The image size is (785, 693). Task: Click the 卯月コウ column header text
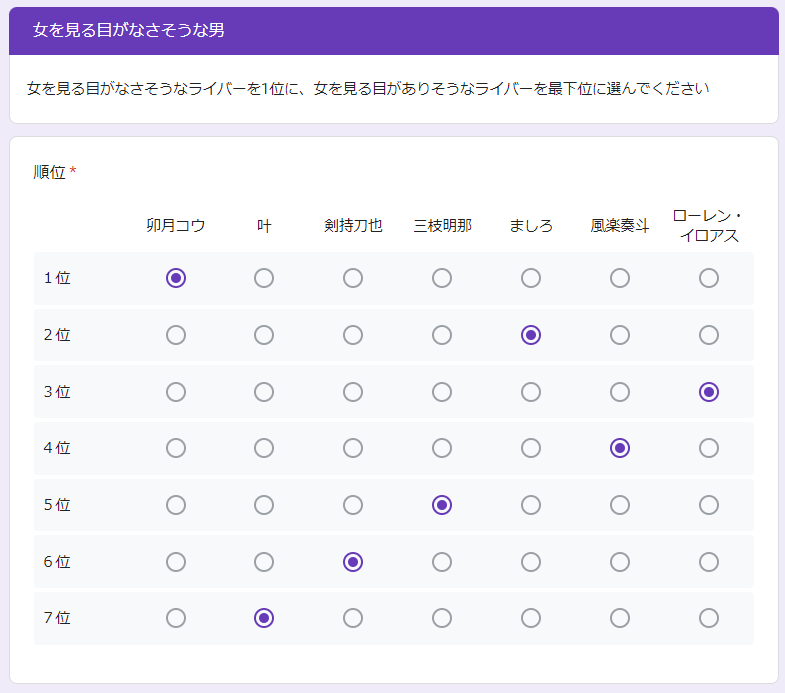(x=176, y=225)
